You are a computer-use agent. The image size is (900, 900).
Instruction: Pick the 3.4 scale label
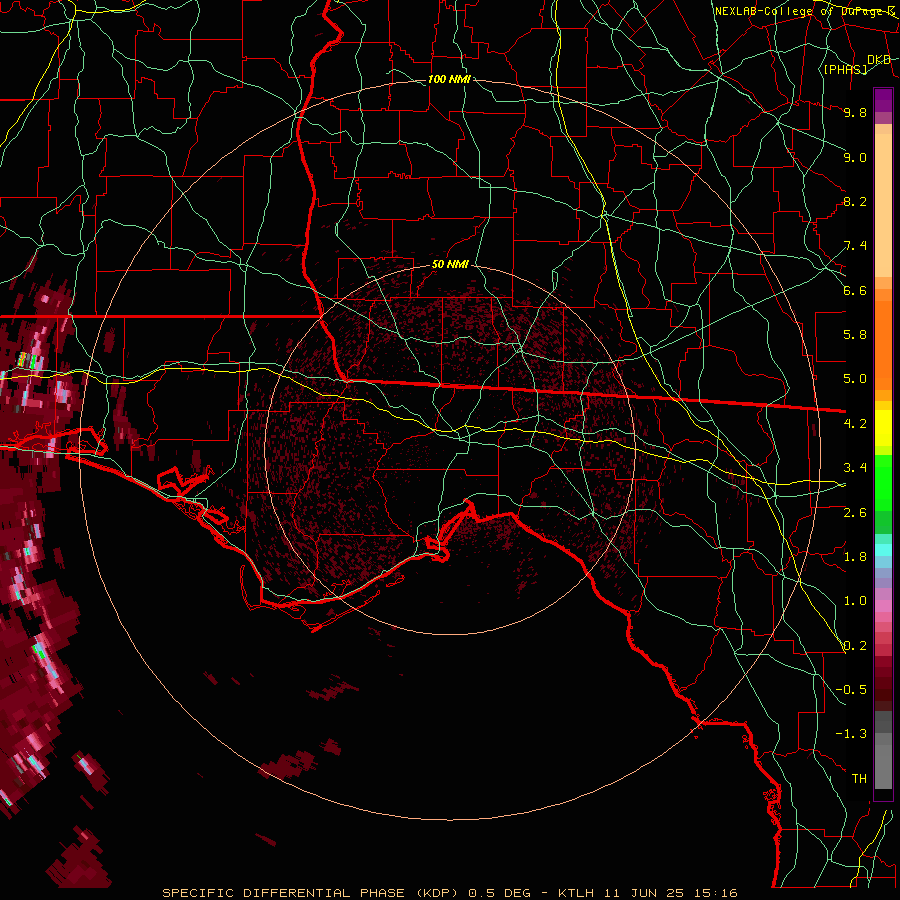tap(855, 468)
